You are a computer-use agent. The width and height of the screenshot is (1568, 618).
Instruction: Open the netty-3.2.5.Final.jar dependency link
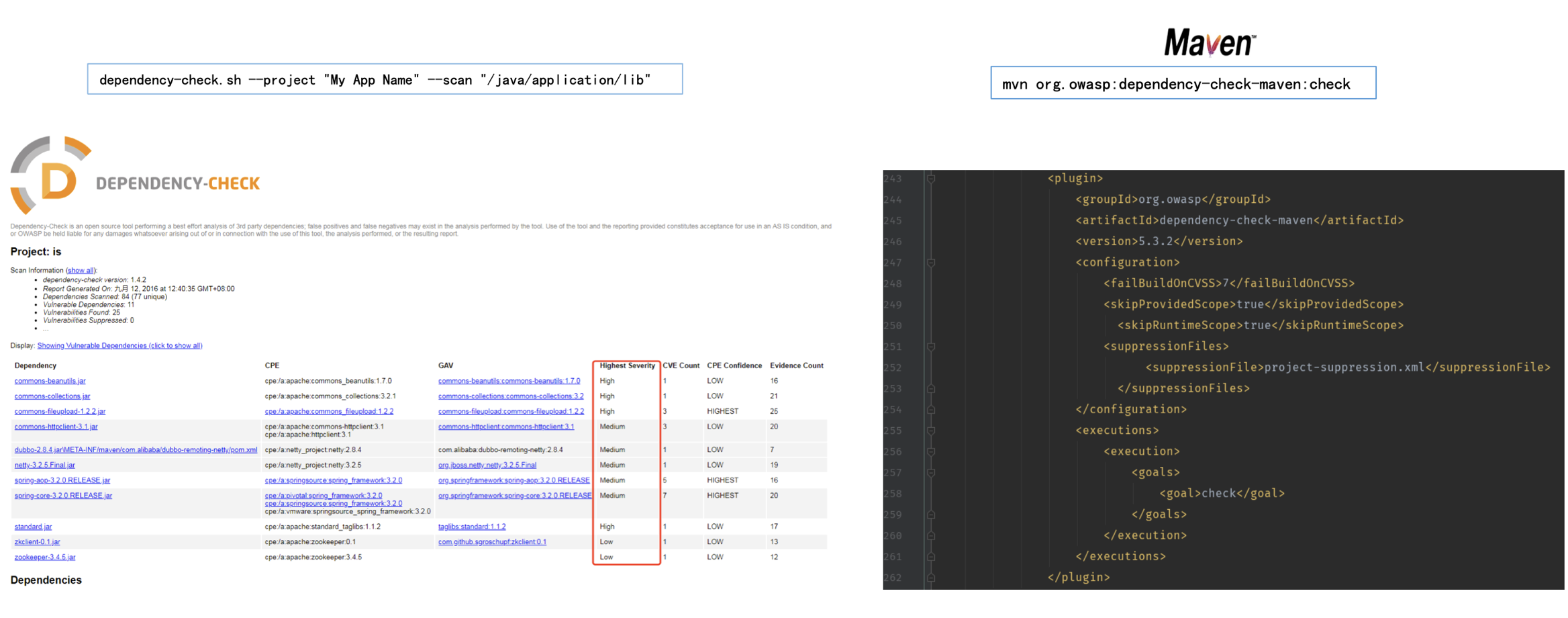pyautogui.click(x=44, y=466)
